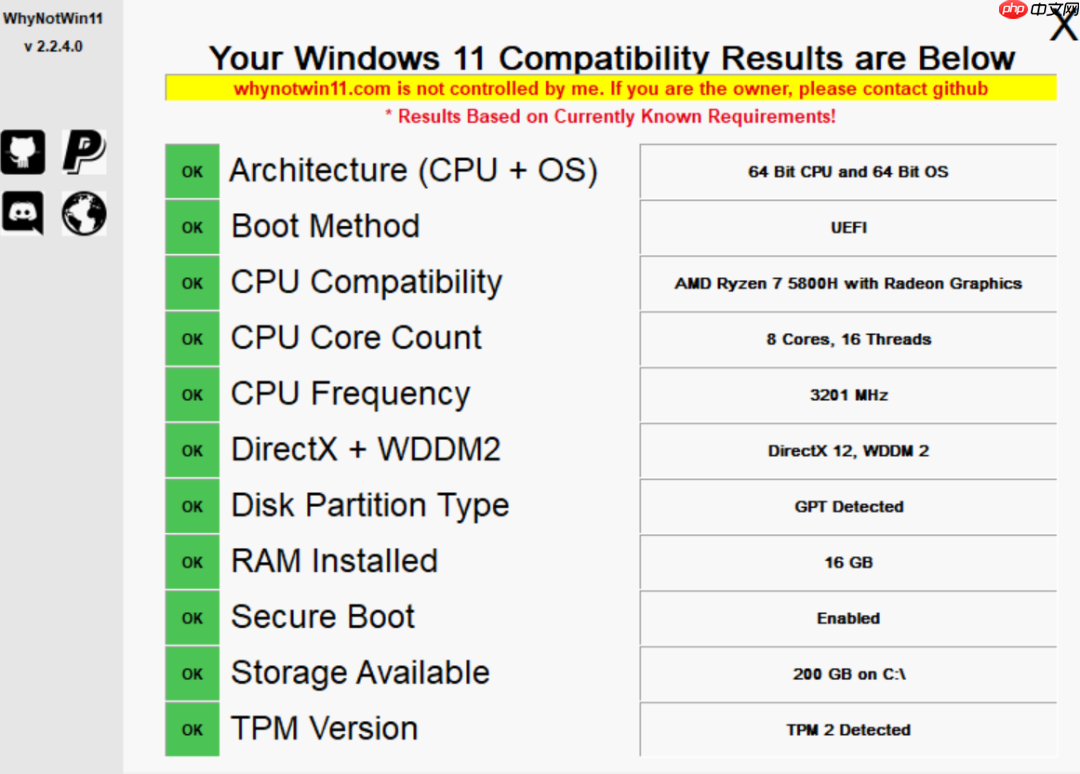The width and height of the screenshot is (1080, 774).
Task: Click the PayPal donation icon
Action: tap(83, 151)
